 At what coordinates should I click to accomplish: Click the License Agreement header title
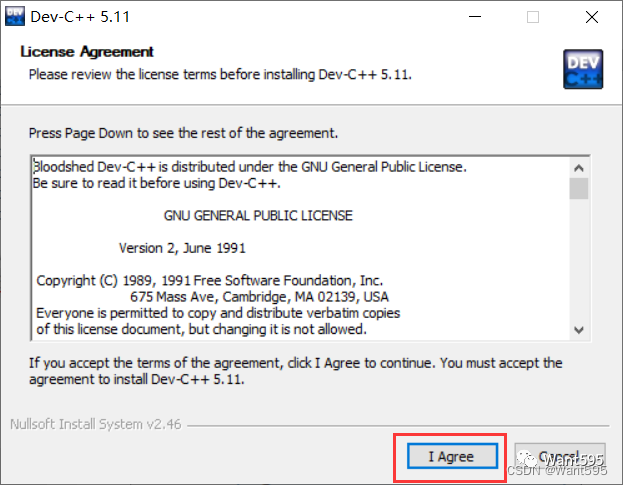87,52
